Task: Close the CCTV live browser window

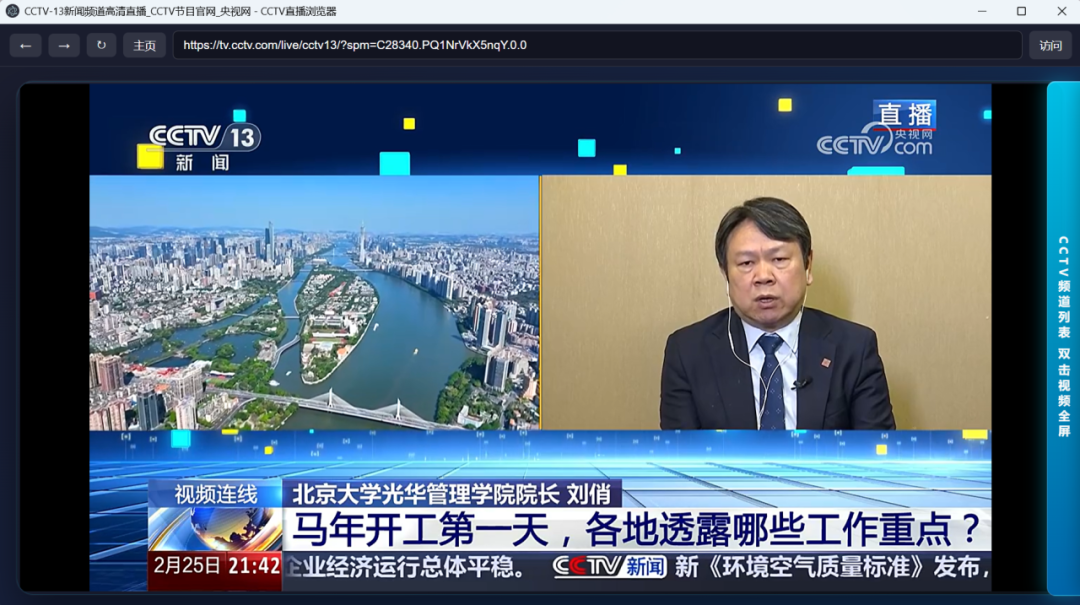Action: point(1061,11)
